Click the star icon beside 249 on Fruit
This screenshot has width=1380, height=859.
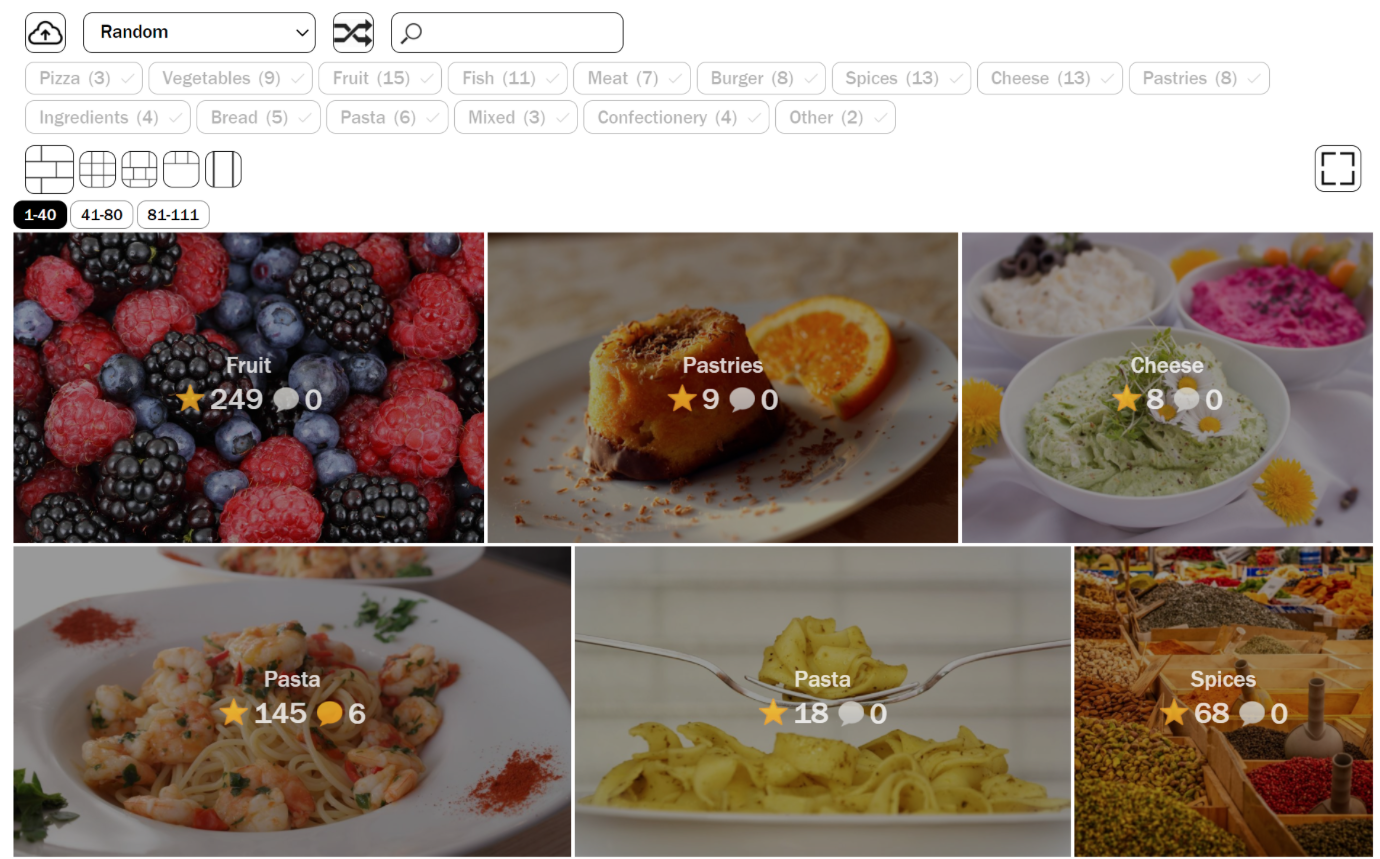click(x=190, y=399)
